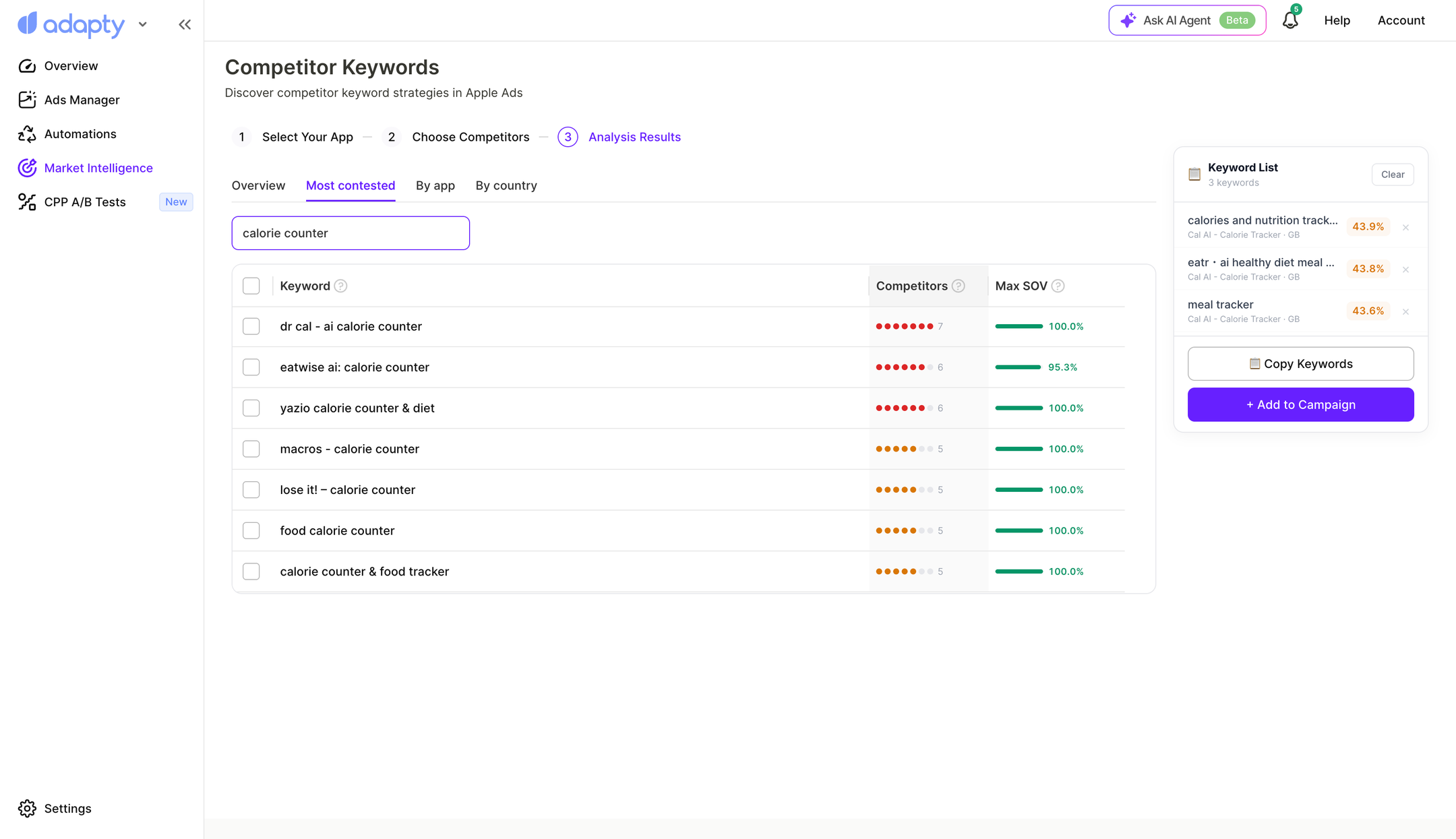Check the yazio calorie counter & diet row
The width and height of the screenshot is (1456, 839).
pyautogui.click(x=251, y=408)
